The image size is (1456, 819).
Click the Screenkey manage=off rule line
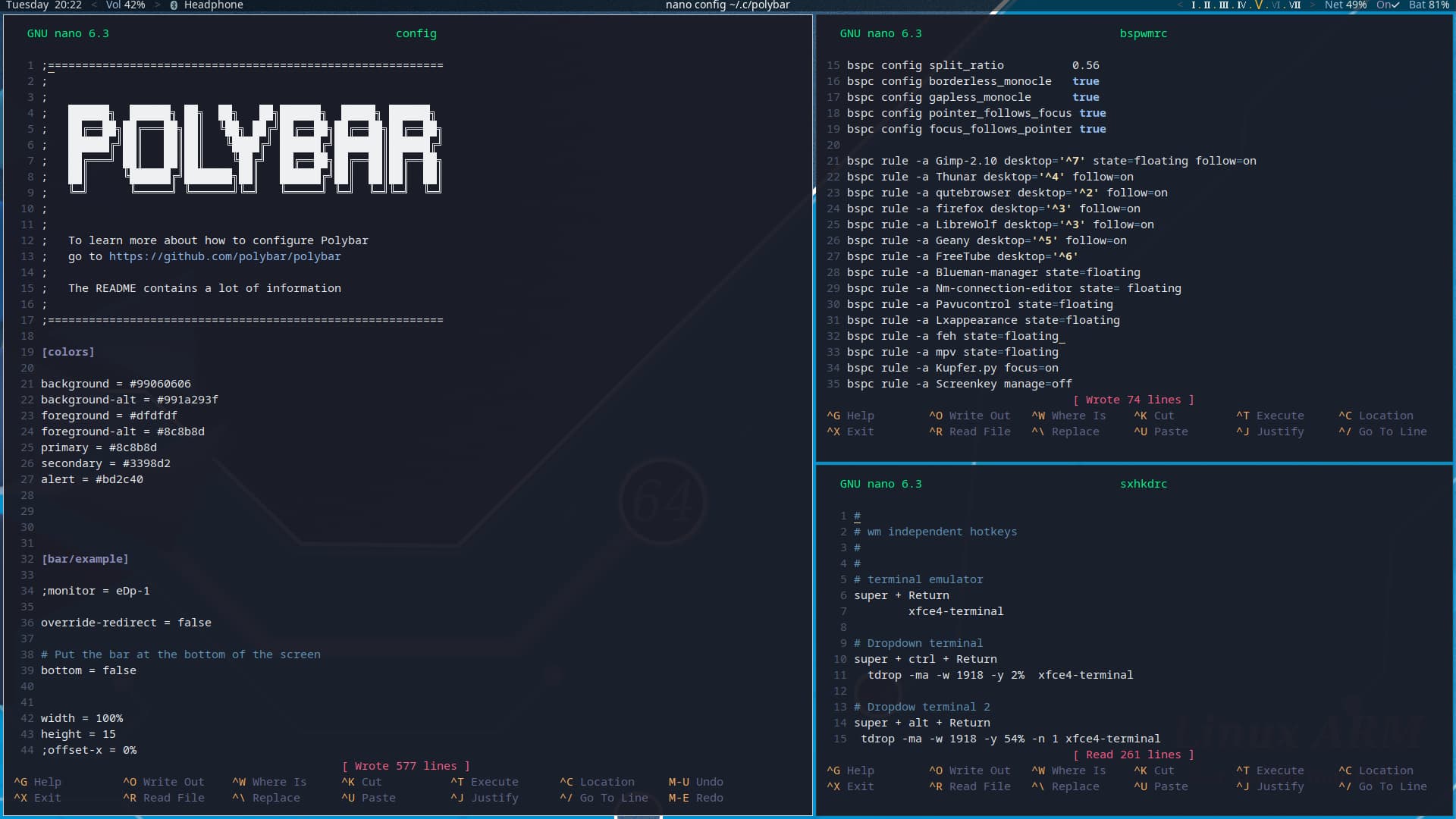pos(959,384)
